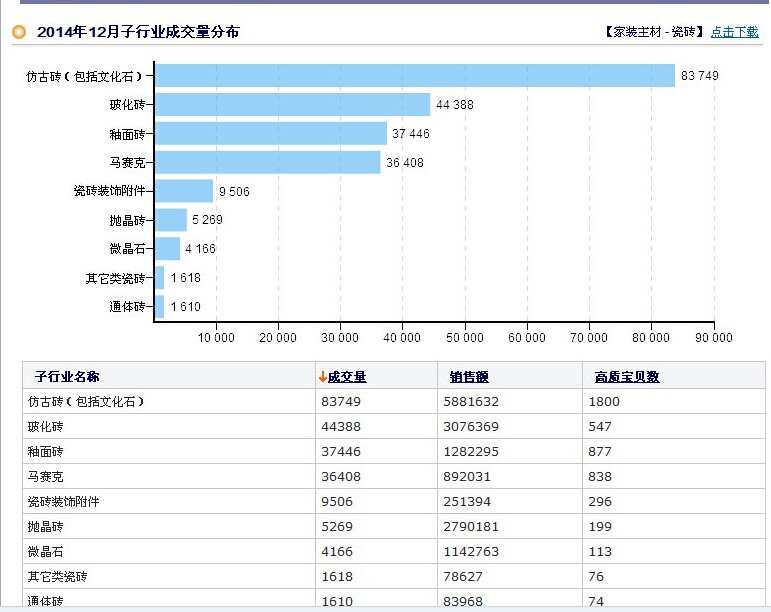Click the 2014年12月子行业成交量分布 title
Screen dimensions: 771x612
click(x=138, y=32)
